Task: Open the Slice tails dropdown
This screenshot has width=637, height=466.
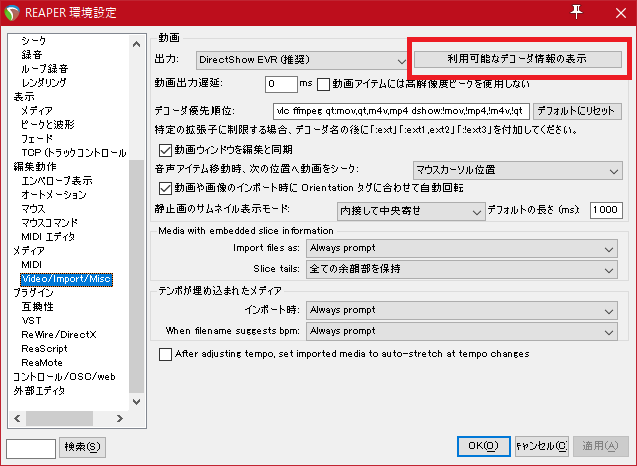Action: tap(462, 269)
